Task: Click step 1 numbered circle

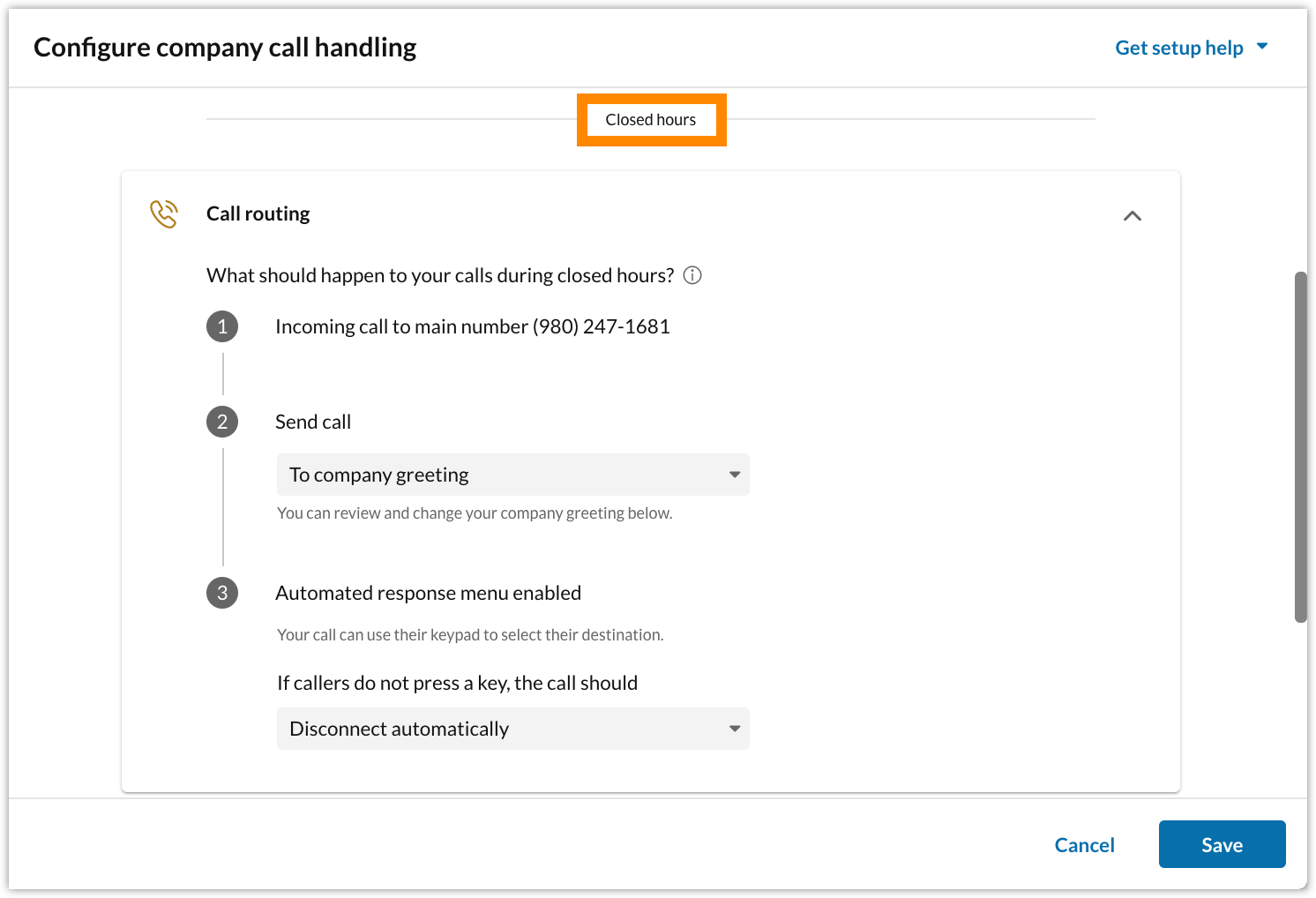Action: 222,326
